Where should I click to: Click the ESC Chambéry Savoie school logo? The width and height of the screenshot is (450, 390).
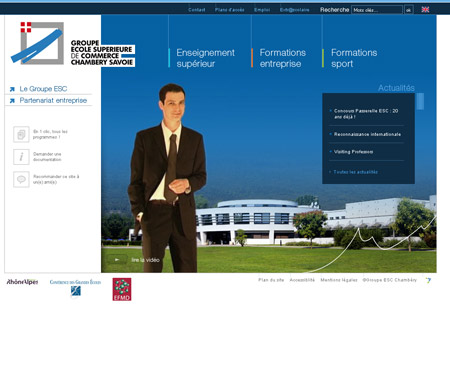73,44
